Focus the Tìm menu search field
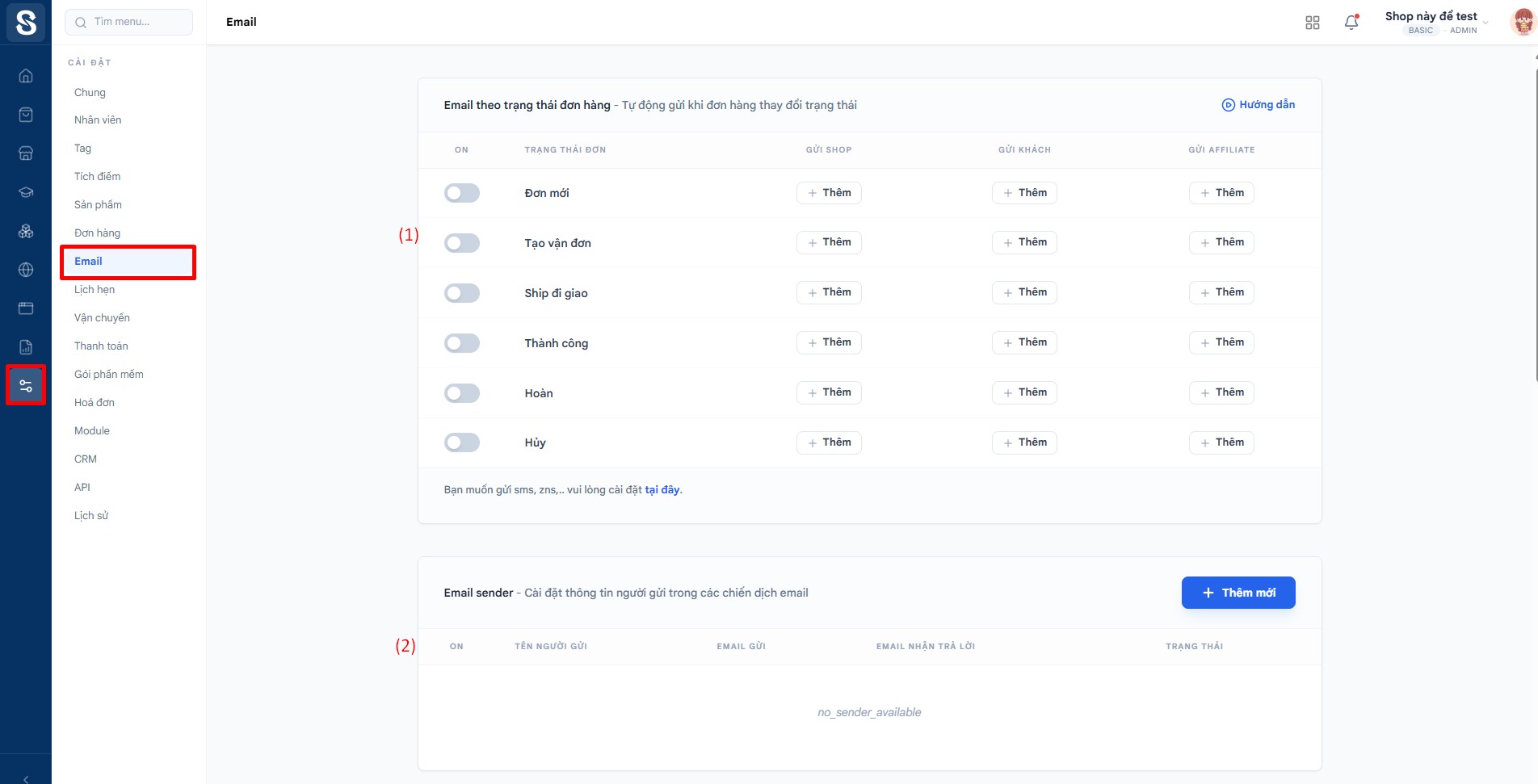This screenshot has width=1538, height=784. tap(129, 22)
